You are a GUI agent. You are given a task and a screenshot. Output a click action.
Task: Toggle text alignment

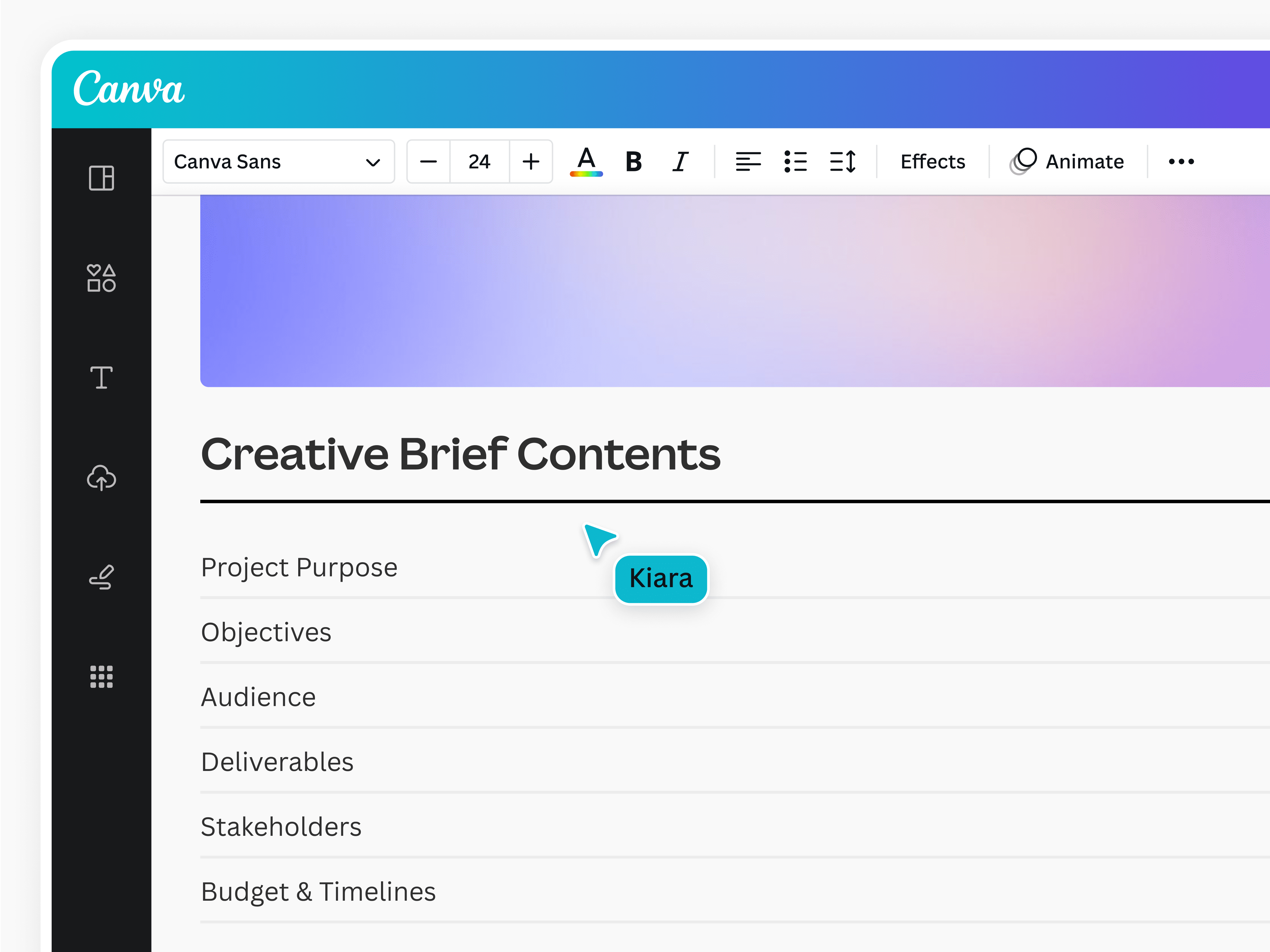748,161
